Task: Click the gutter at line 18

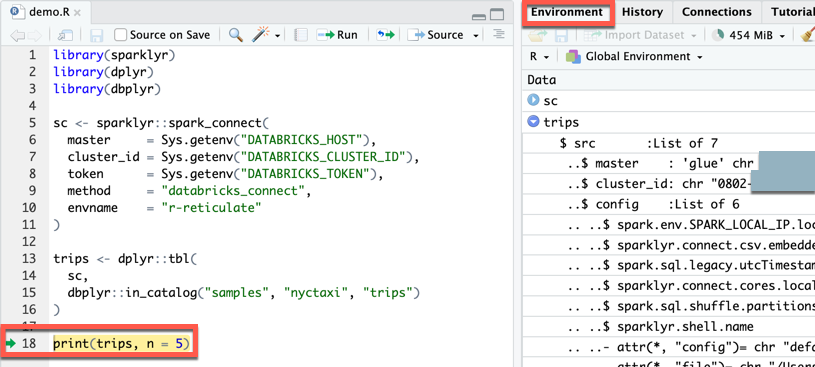Action: point(24,343)
